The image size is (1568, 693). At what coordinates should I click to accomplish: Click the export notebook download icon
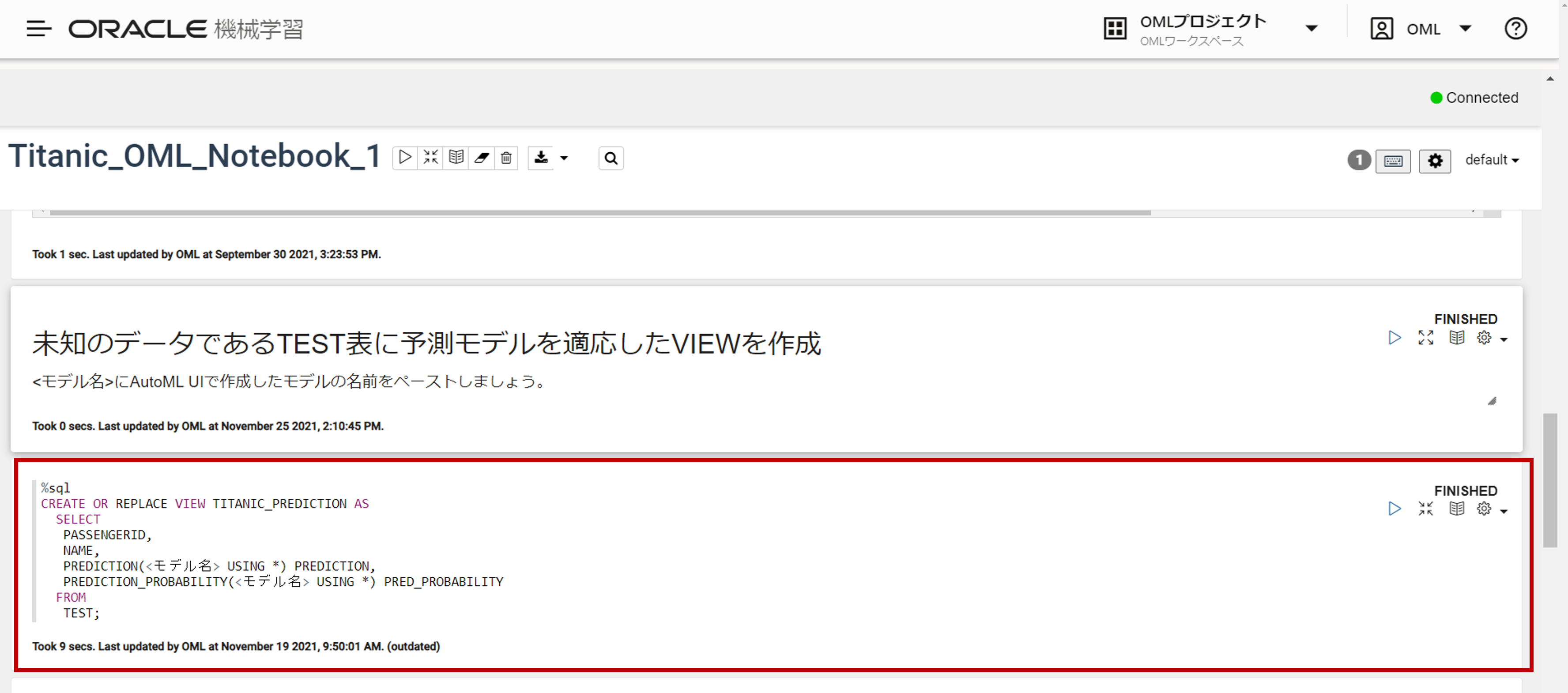click(x=540, y=158)
